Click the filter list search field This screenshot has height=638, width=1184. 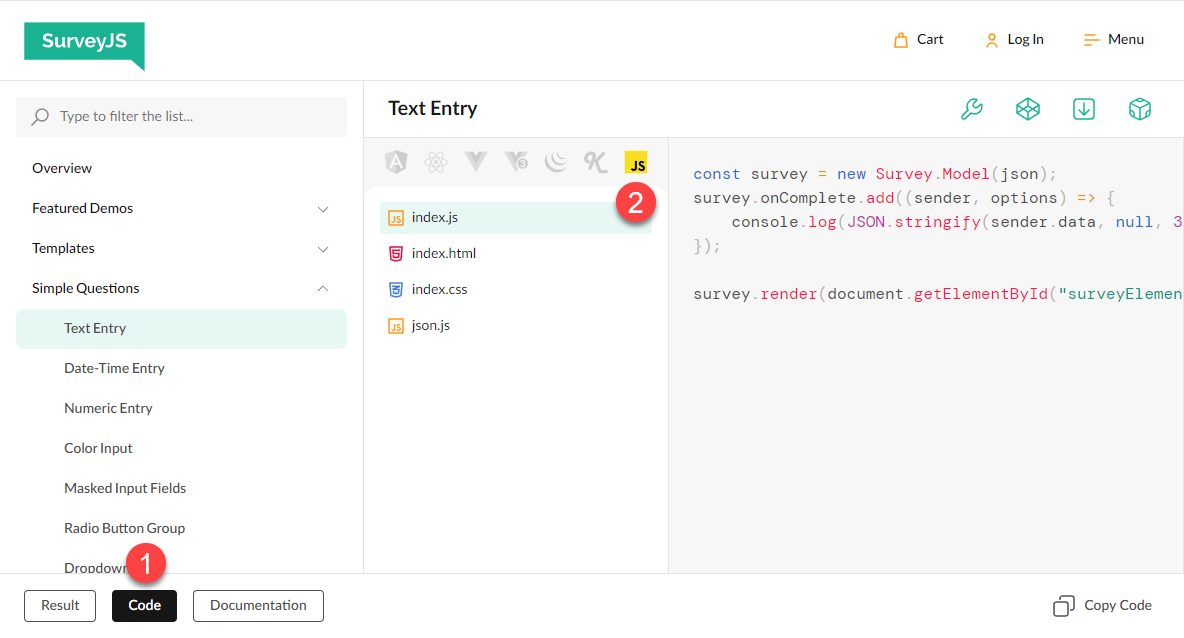tap(181, 117)
